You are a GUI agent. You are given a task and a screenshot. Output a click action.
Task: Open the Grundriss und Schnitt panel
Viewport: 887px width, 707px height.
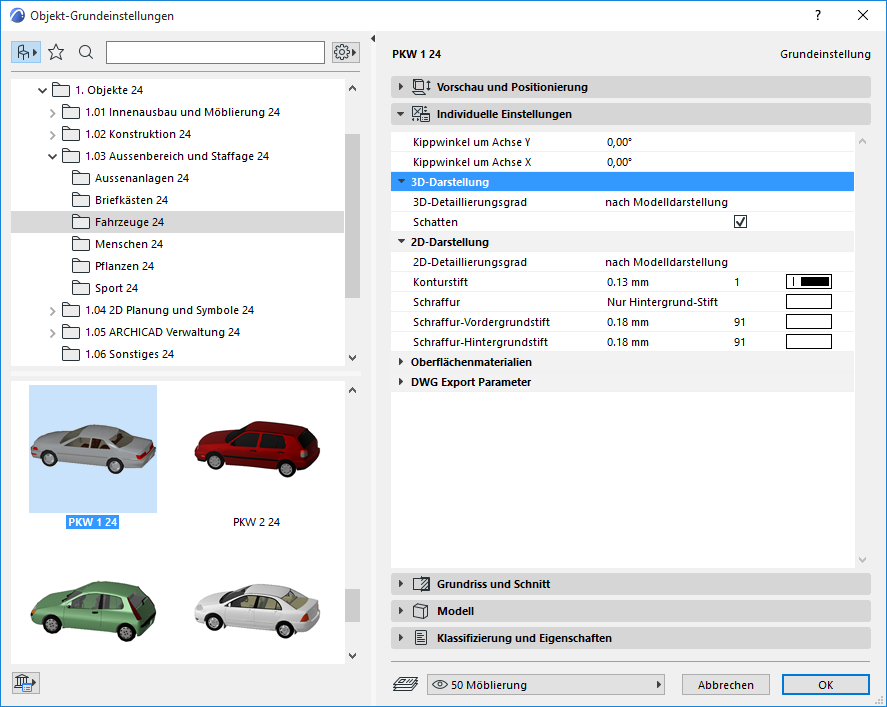(x=493, y=584)
